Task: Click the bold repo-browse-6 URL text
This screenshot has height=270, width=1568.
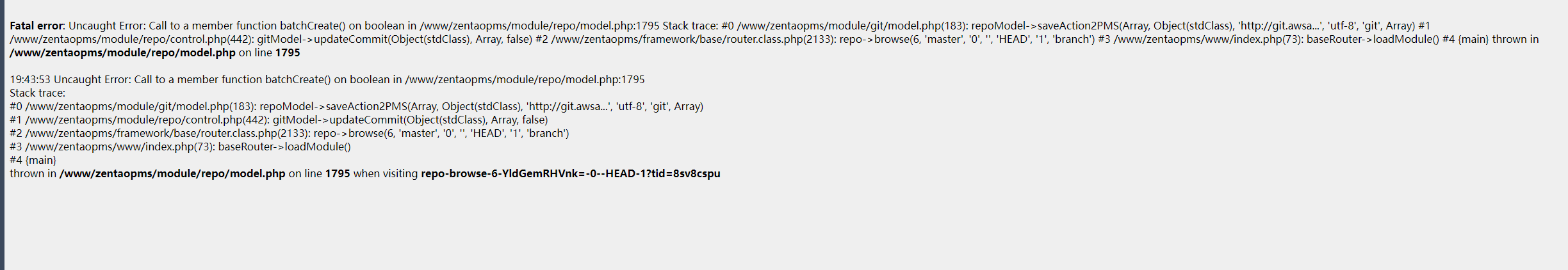Action: (570, 173)
